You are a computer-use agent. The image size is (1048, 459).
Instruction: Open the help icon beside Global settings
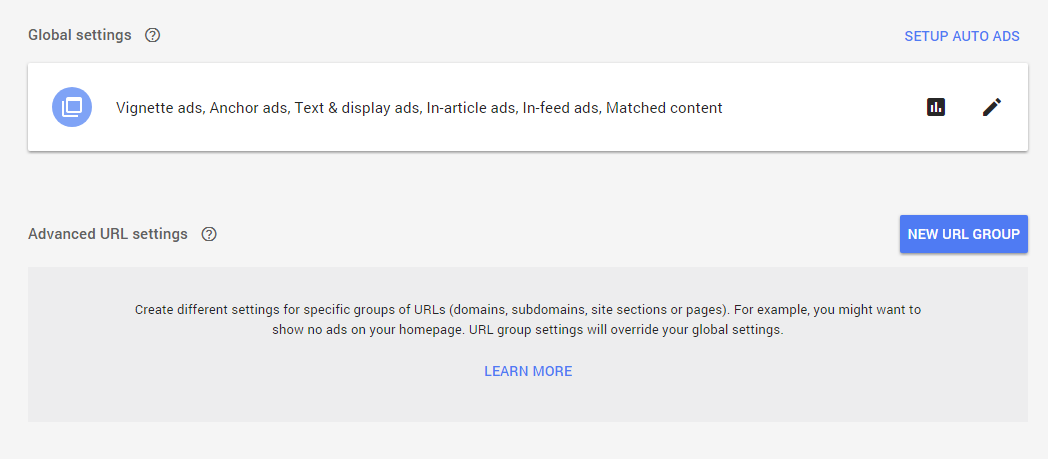click(152, 35)
